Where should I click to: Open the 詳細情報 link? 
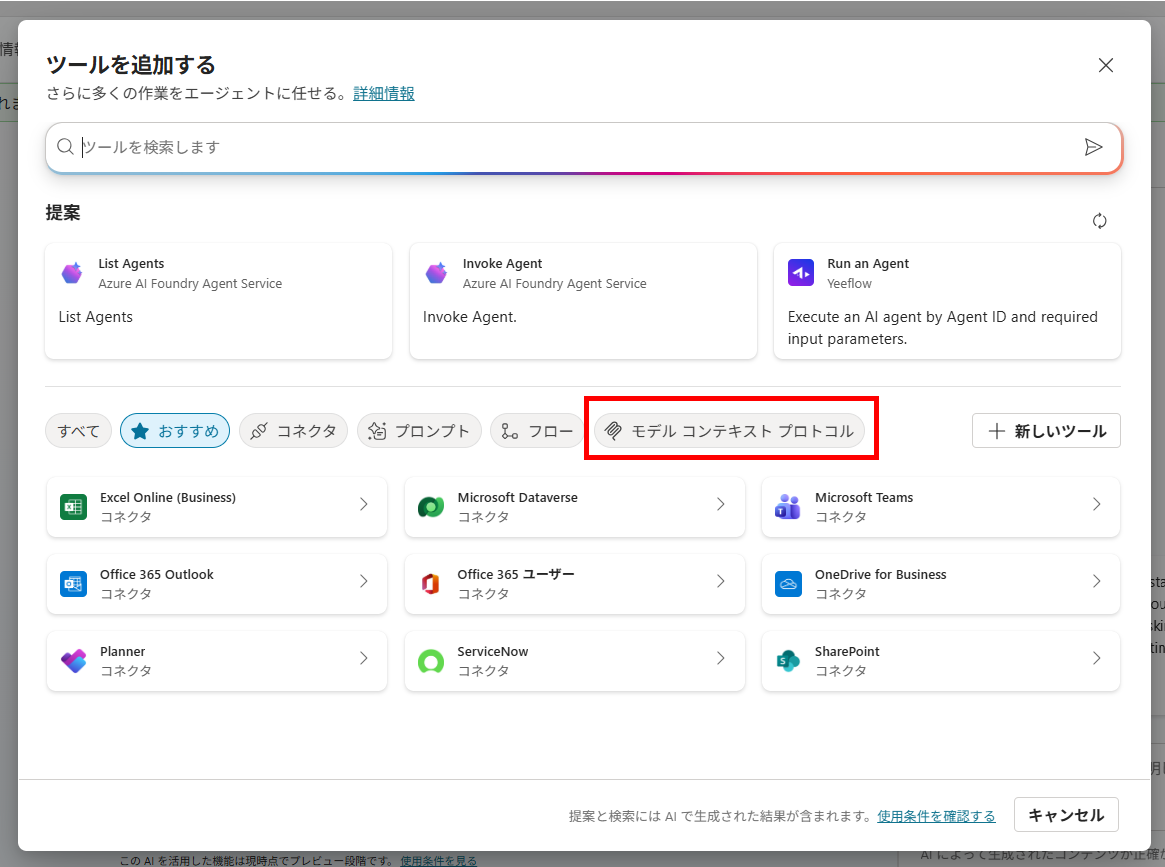384,94
